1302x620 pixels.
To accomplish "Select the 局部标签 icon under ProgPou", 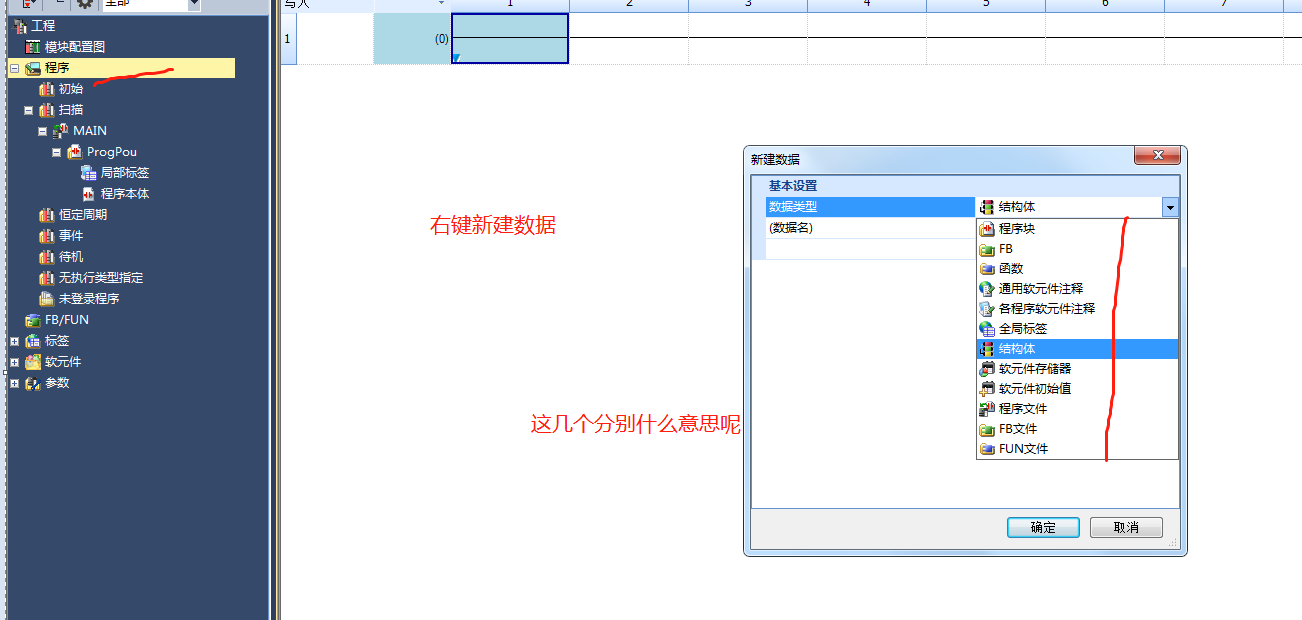I will [x=89, y=173].
